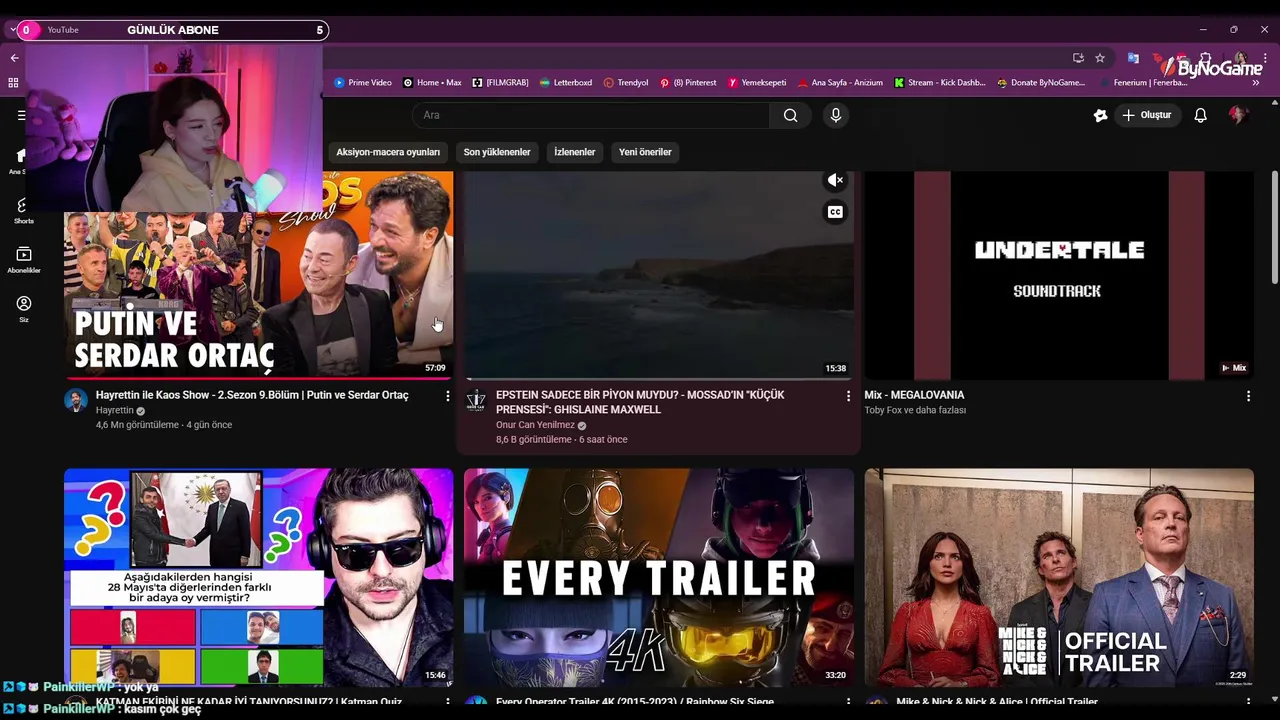Viewport: 1280px width, 720px height.
Task: Open Yemeksepeti bookmark
Action: pyautogui.click(x=757, y=83)
